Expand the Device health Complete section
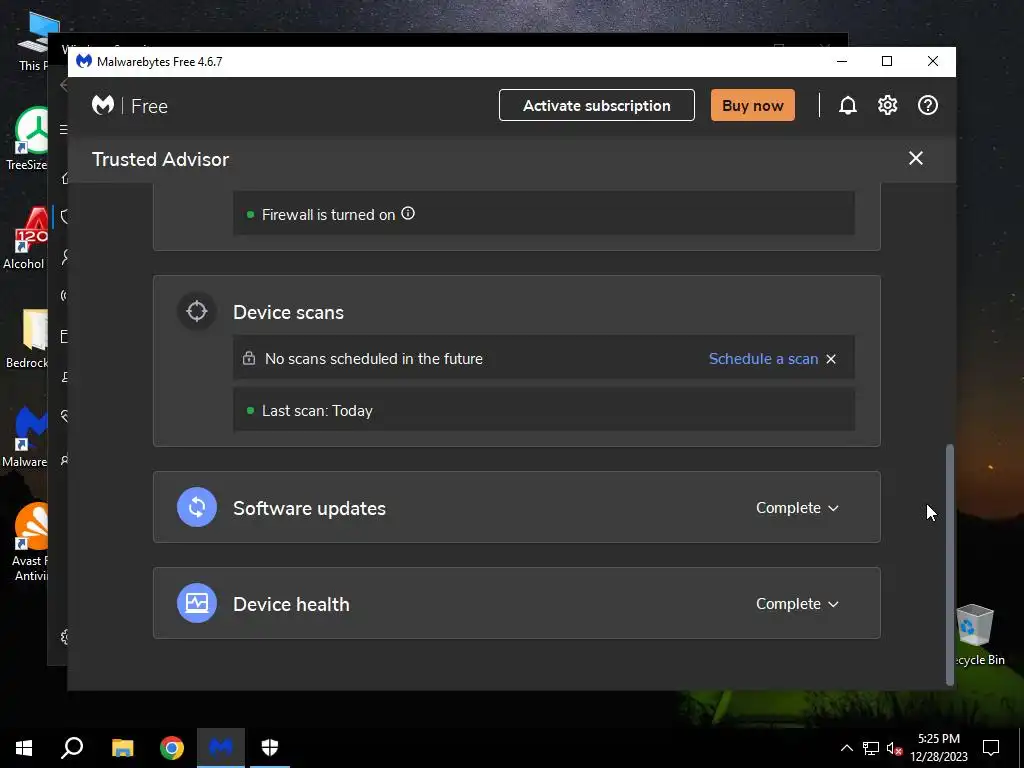The height and width of the screenshot is (768, 1024). pos(797,603)
